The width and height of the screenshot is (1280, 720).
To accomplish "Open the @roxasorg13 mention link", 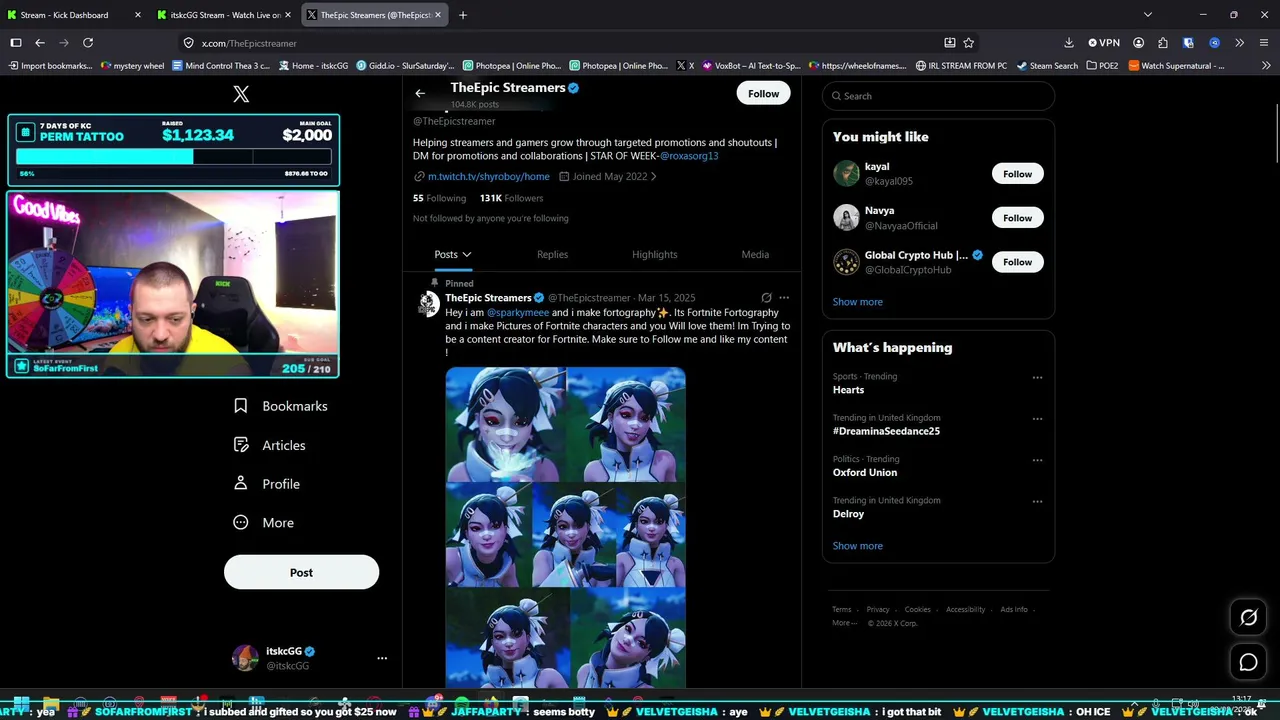I will (689, 156).
